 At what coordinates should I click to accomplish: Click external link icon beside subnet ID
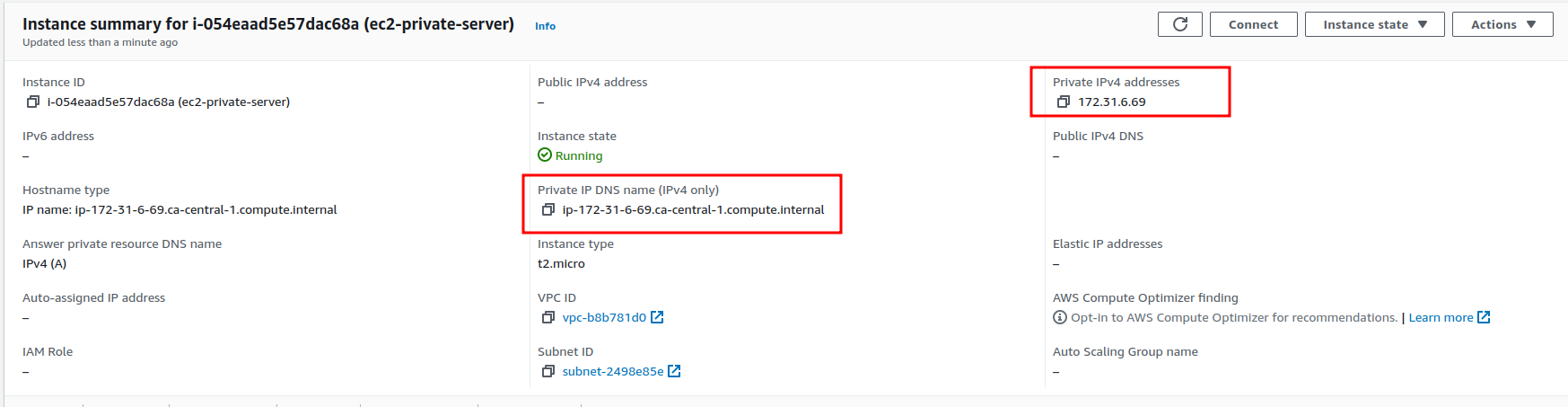pos(674,371)
